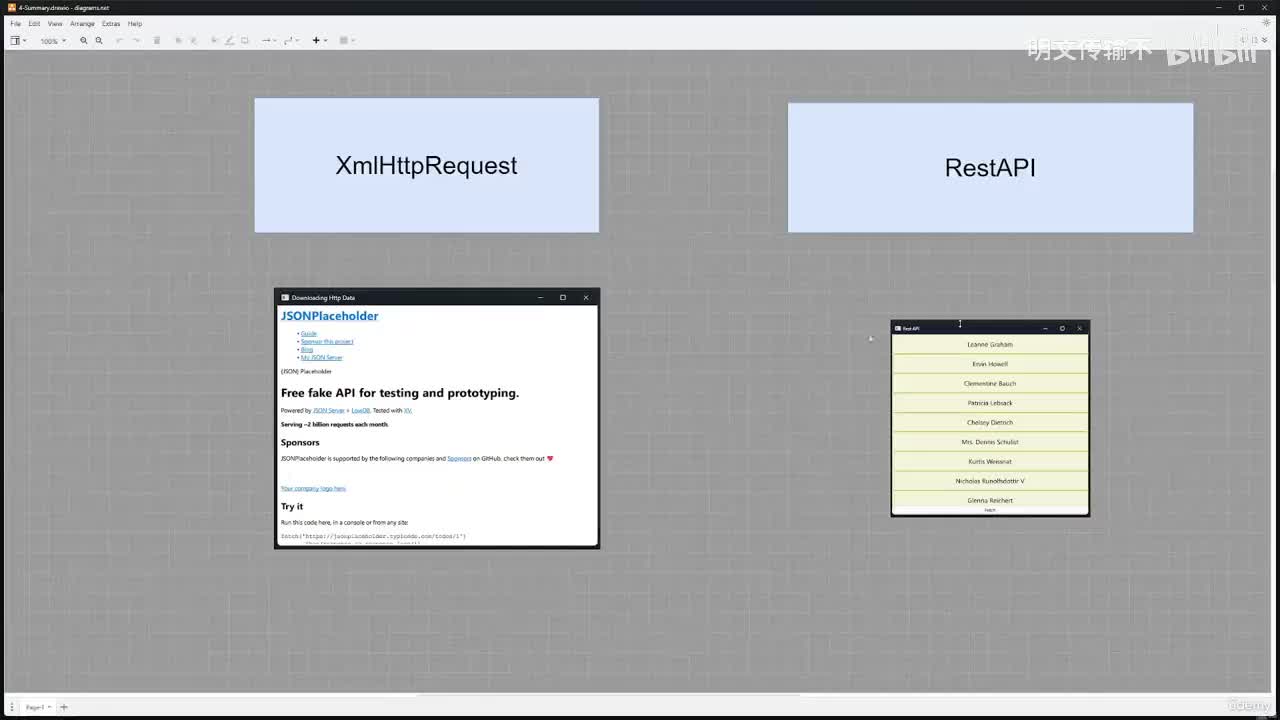
Task: Click the To Front toolbar icon
Action: 179,41
